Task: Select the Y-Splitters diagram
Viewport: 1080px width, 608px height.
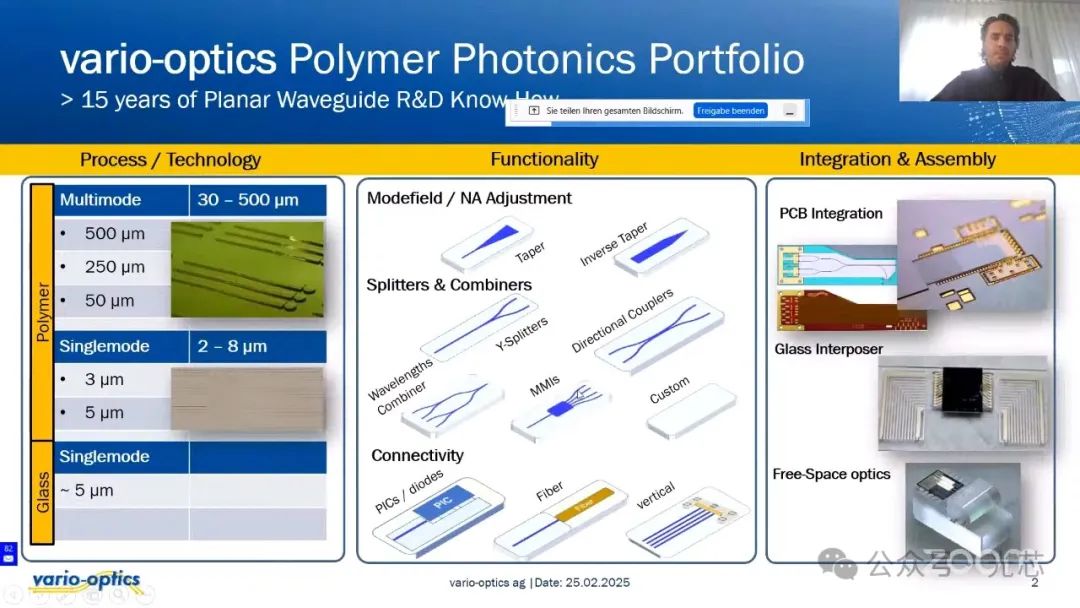Action: (479, 327)
